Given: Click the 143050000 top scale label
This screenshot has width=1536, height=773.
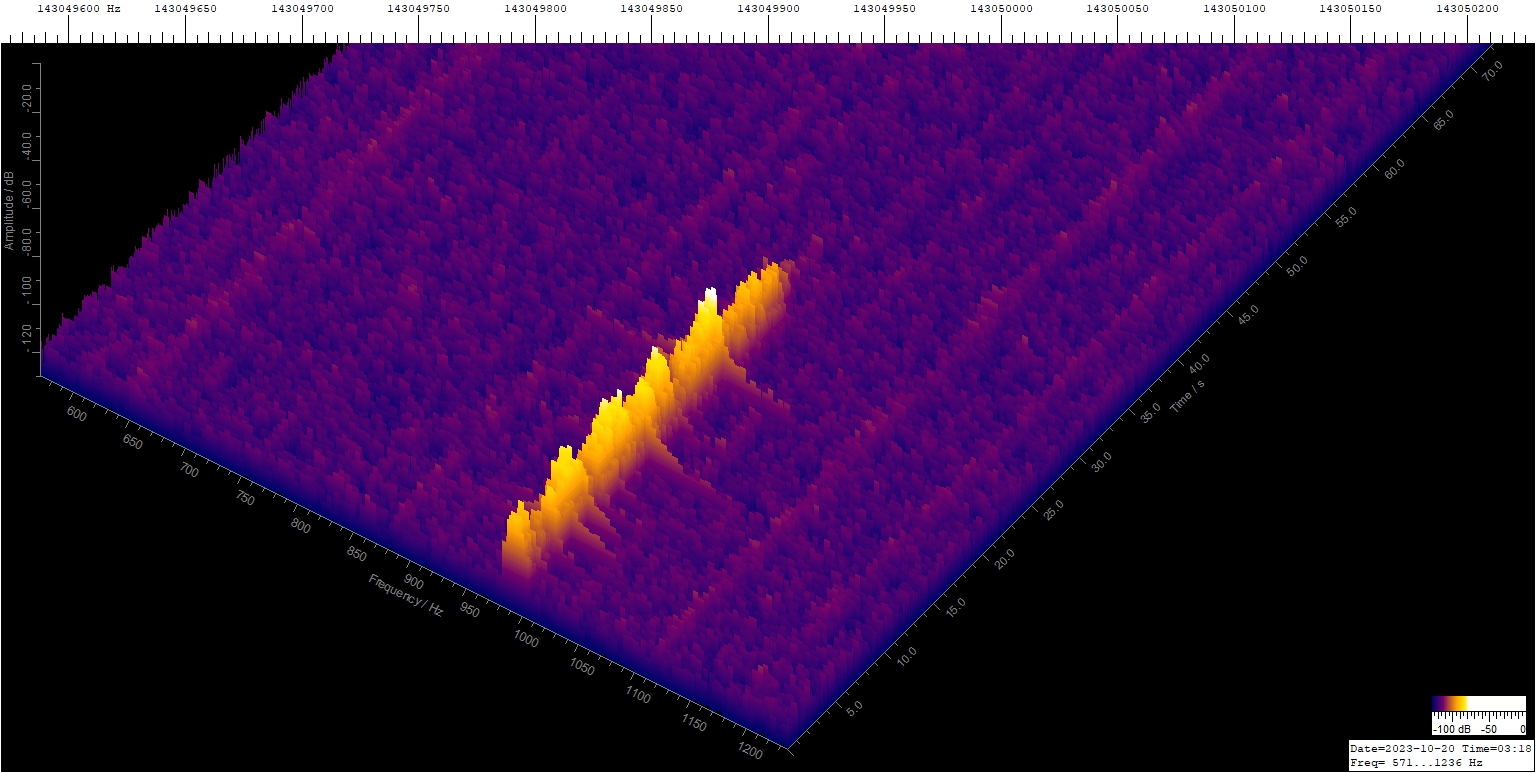Looking at the screenshot, I should tap(1001, 8).
